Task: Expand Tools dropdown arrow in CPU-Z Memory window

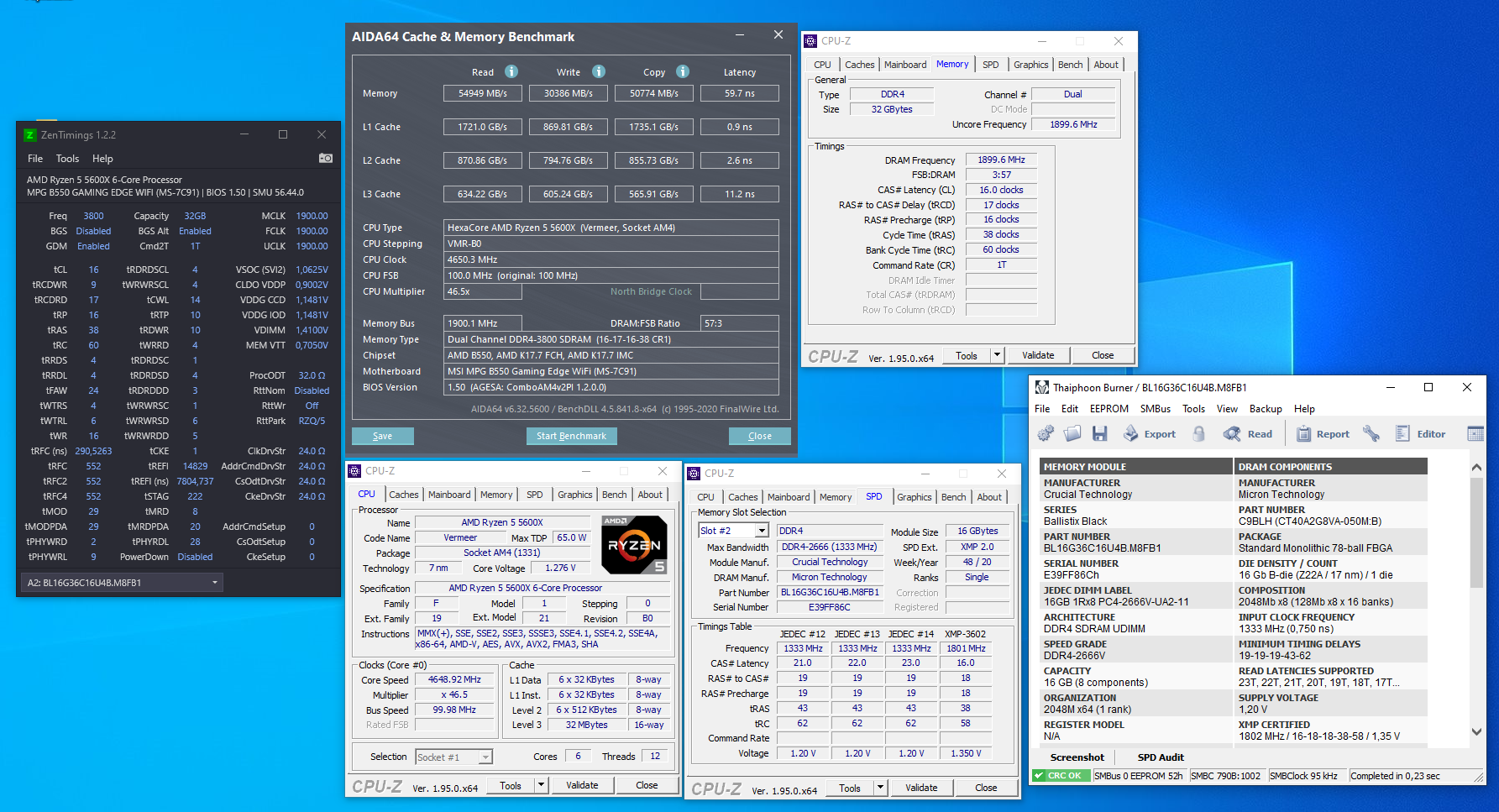Action: (x=998, y=355)
